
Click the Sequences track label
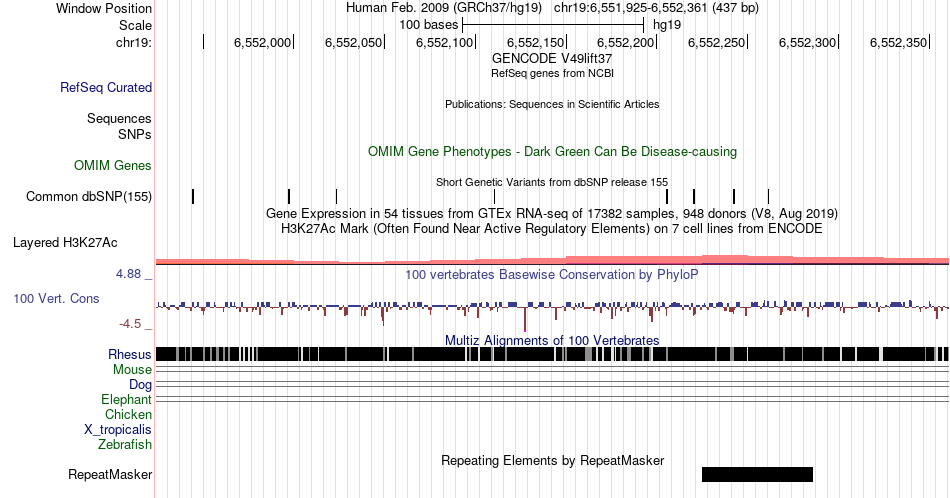pyautogui.click(x=119, y=118)
